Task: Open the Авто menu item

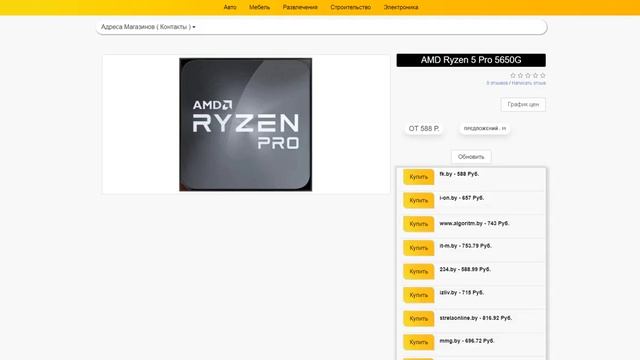Action: tap(230, 7)
